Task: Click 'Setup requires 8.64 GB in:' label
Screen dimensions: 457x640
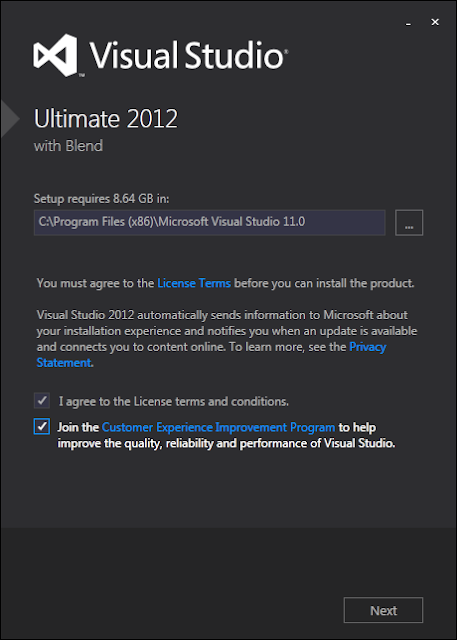Action: click(101, 199)
